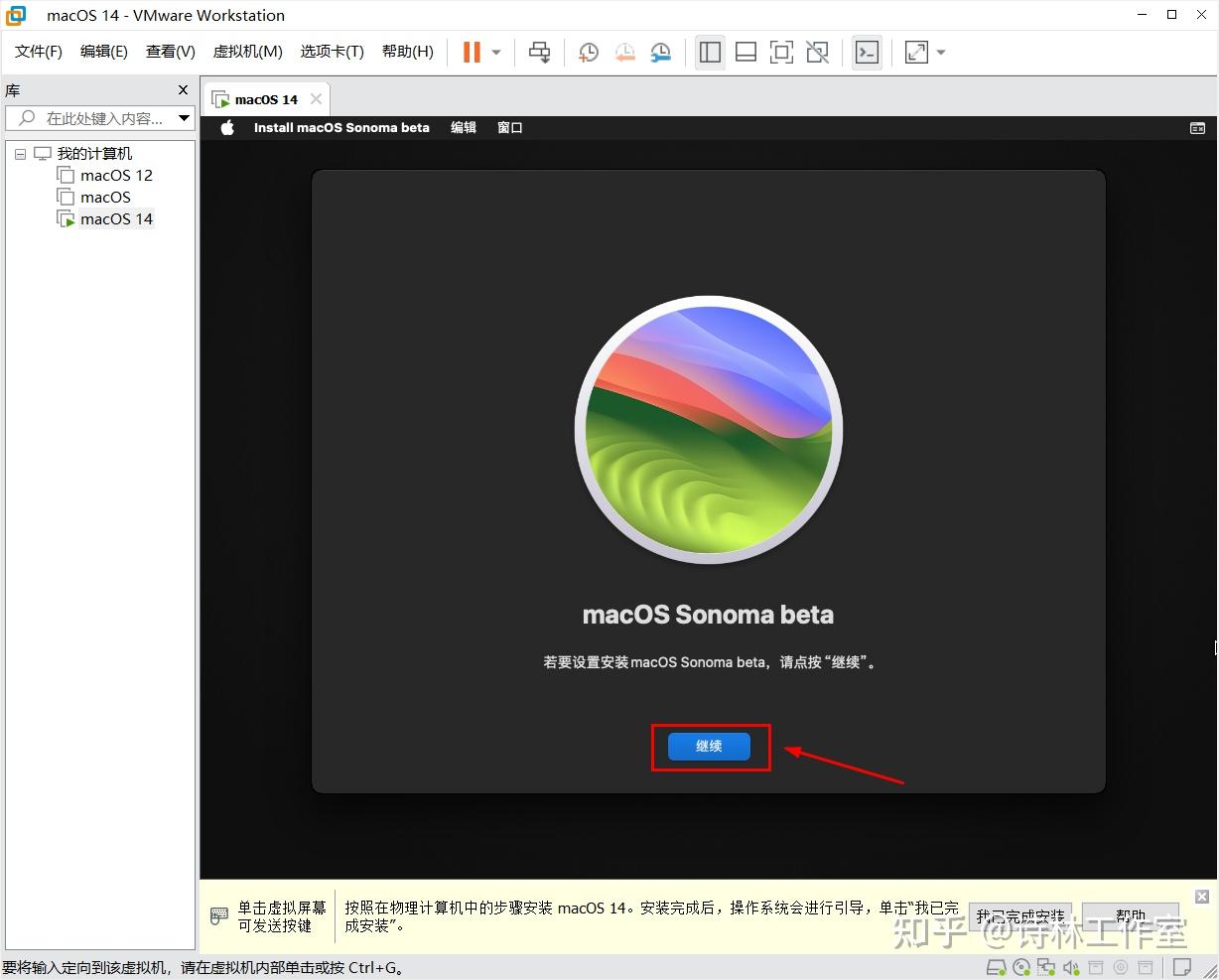This screenshot has height=980, width=1219.
Task: Open the guest 编辑 menu
Action: click(464, 127)
